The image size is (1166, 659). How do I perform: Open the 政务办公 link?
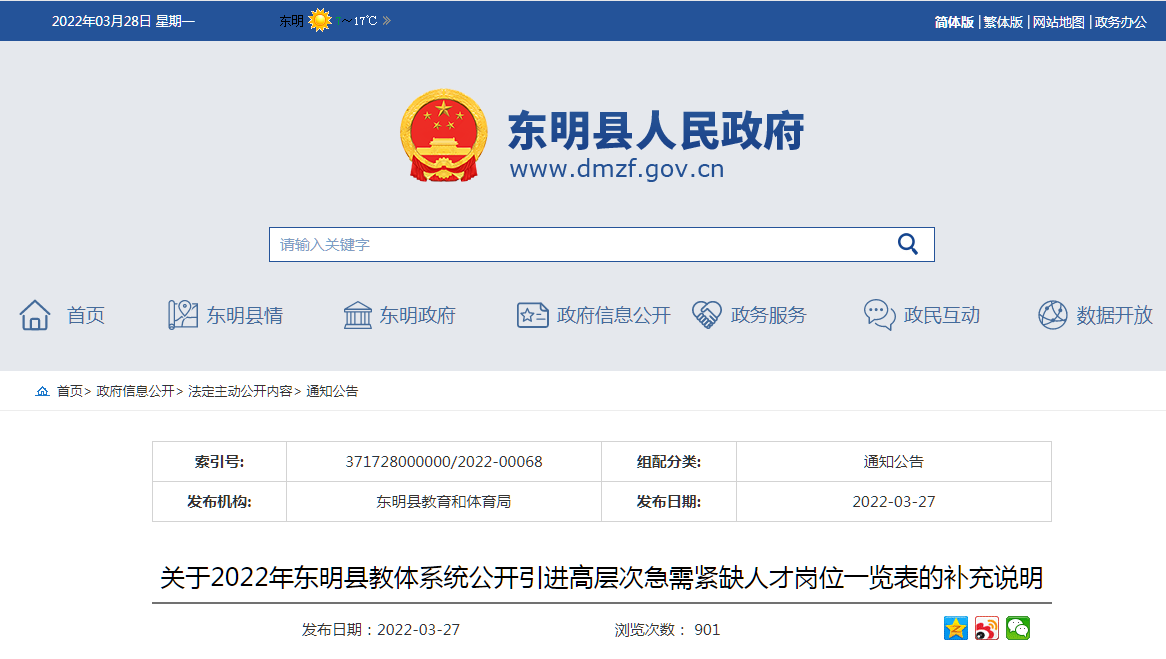coord(1121,22)
